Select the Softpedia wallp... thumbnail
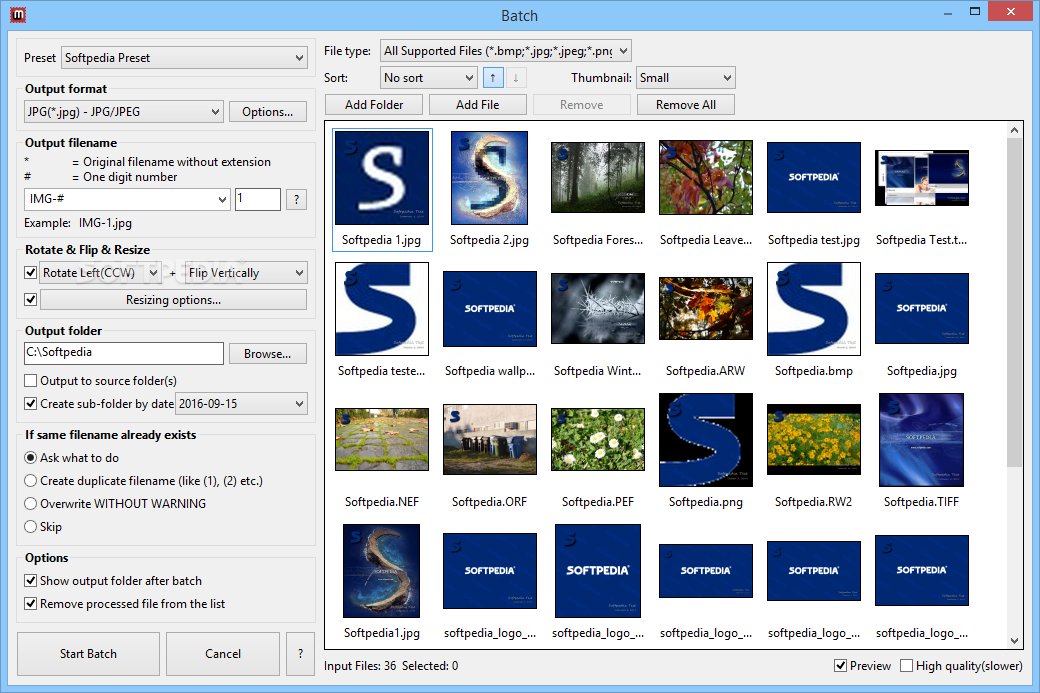This screenshot has width=1040, height=693. tap(489, 308)
